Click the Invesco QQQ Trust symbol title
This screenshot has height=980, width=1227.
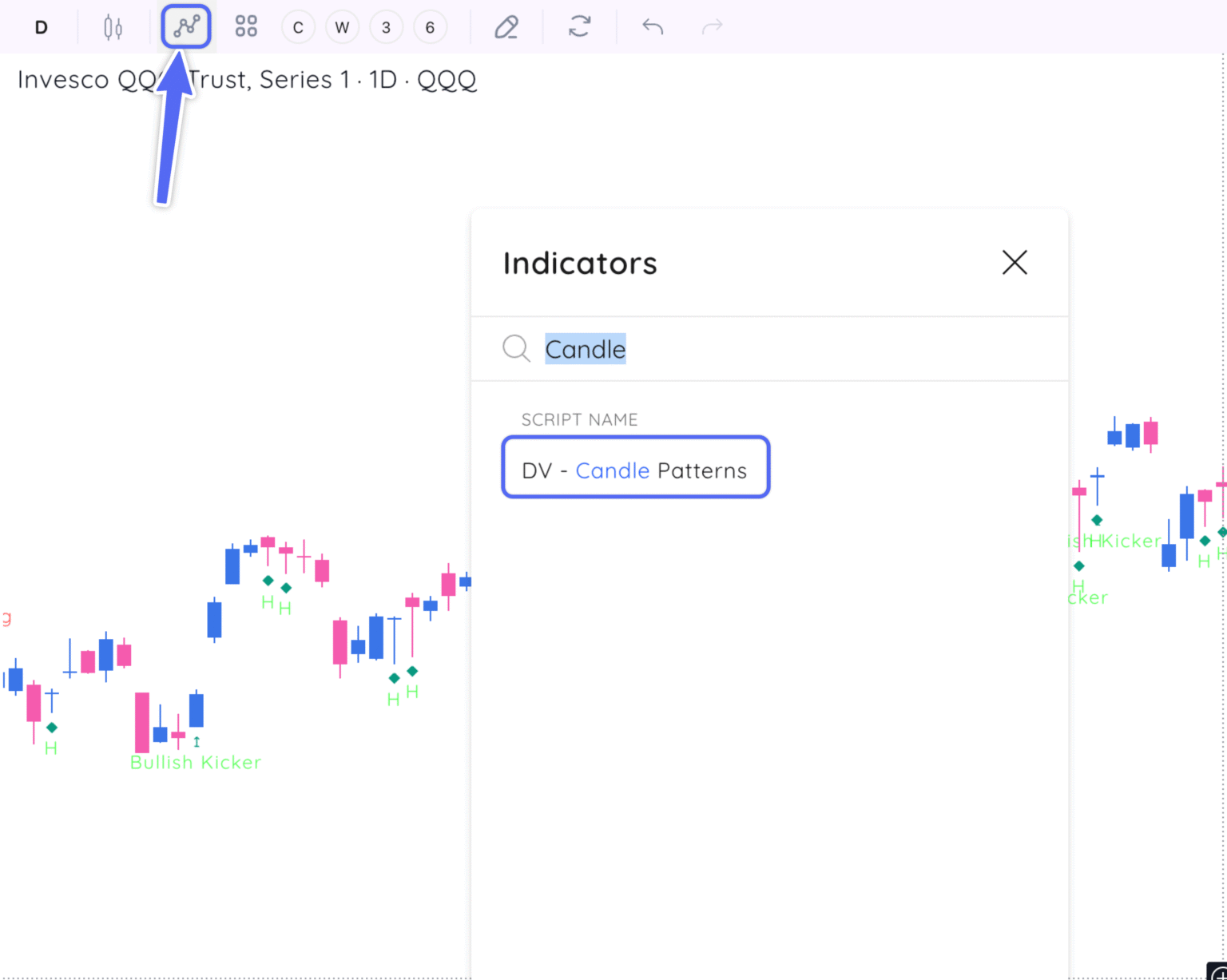click(248, 79)
